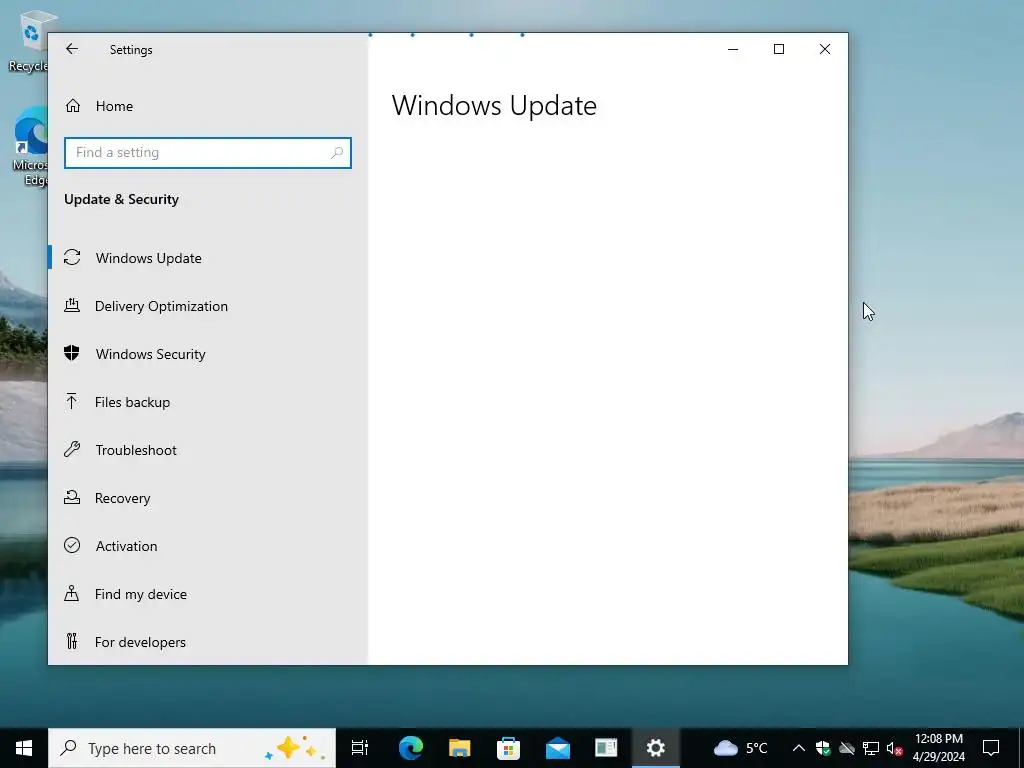
Task: Show hidden system tray icons
Action: (x=798, y=748)
